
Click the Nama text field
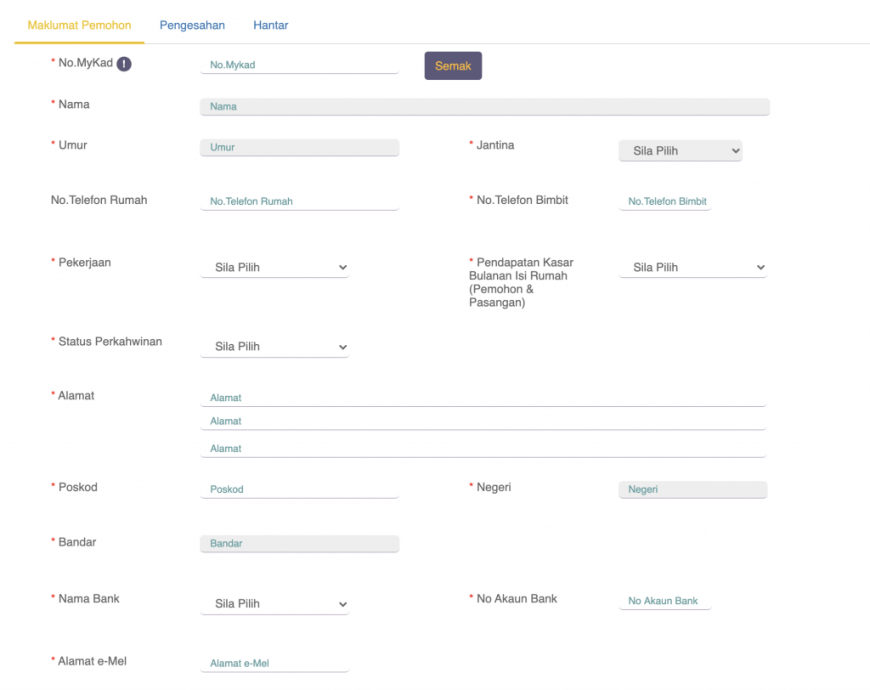coord(484,106)
